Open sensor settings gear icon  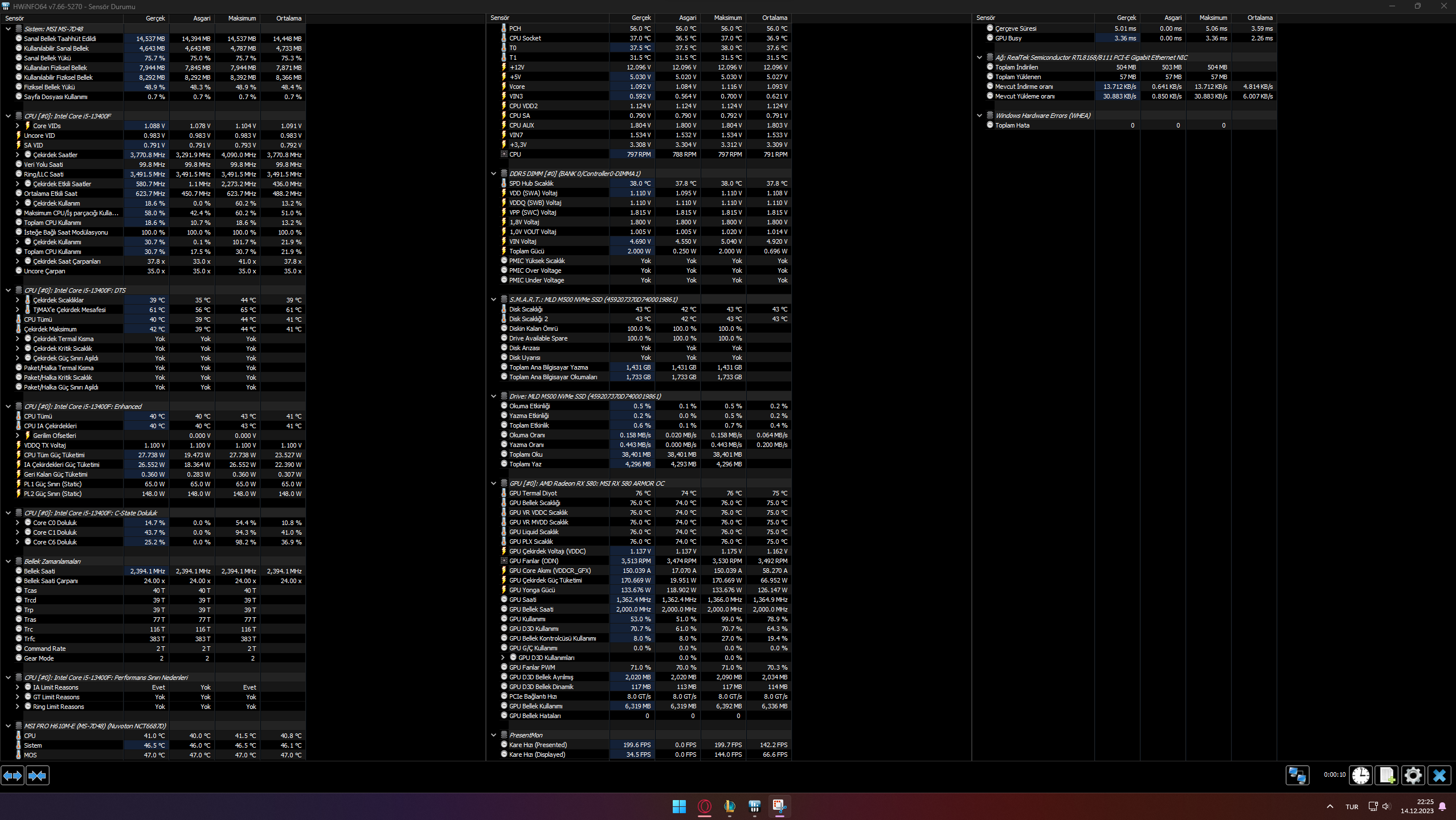click(1413, 776)
